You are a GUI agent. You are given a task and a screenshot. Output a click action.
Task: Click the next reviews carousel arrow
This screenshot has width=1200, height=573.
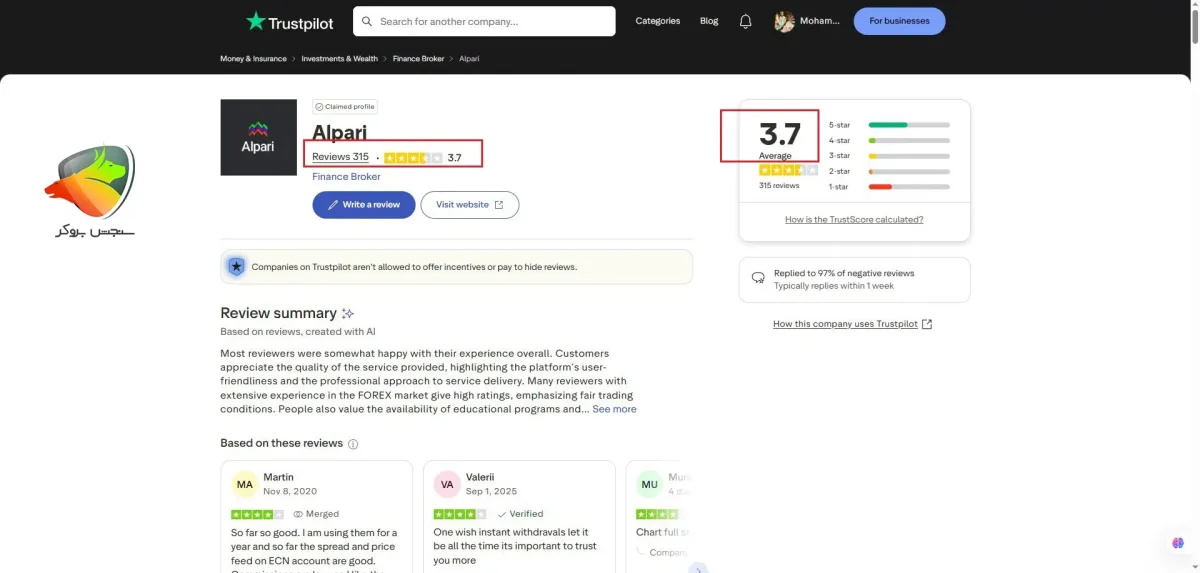tap(698, 568)
